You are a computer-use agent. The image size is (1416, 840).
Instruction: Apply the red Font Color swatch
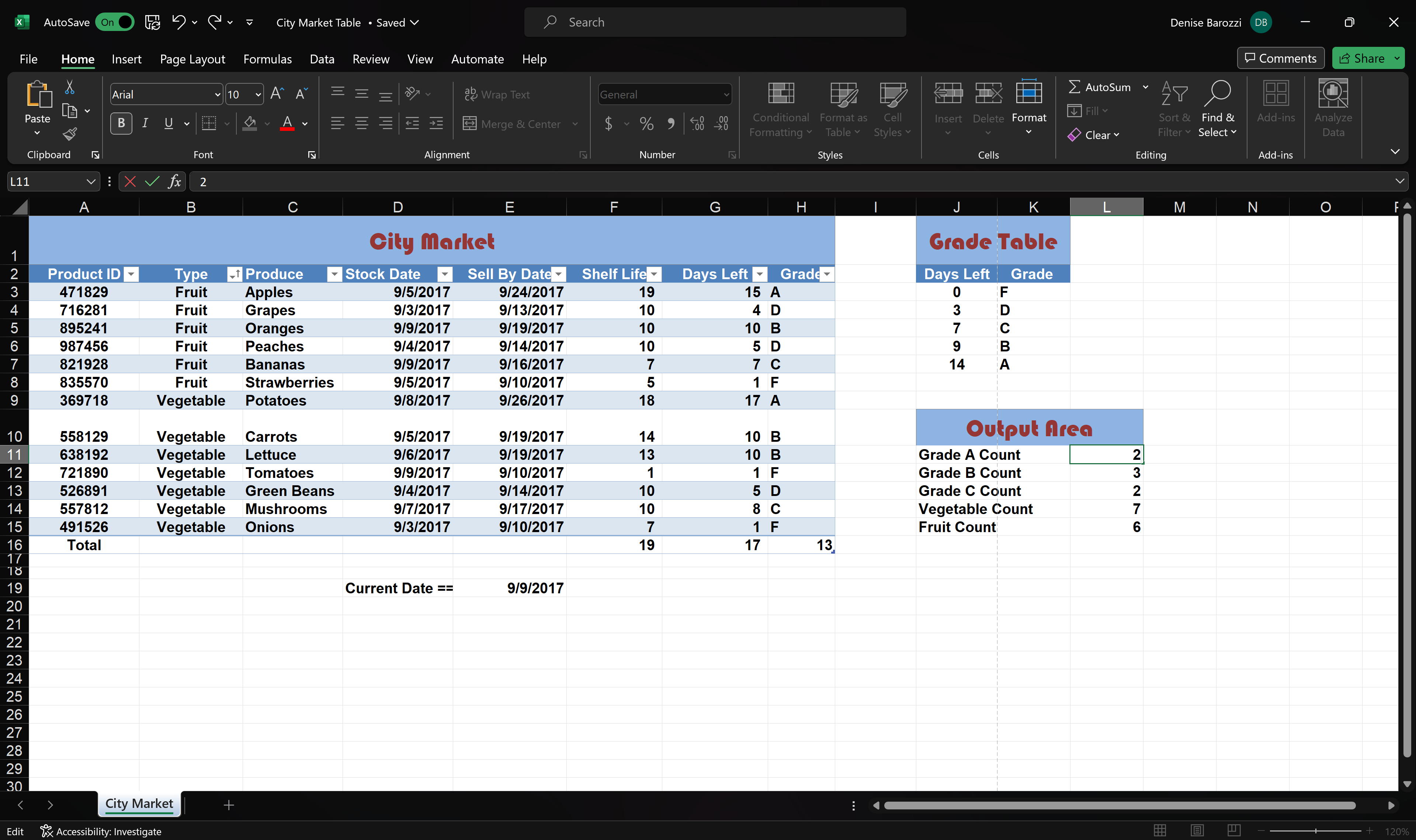click(287, 124)
